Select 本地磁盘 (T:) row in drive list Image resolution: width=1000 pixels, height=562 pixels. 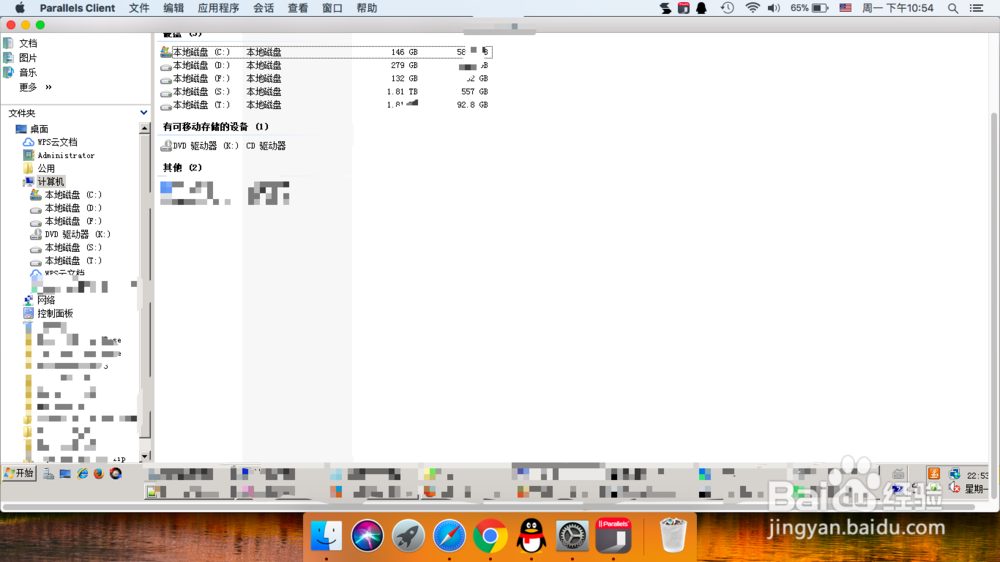tap(325, 105)
